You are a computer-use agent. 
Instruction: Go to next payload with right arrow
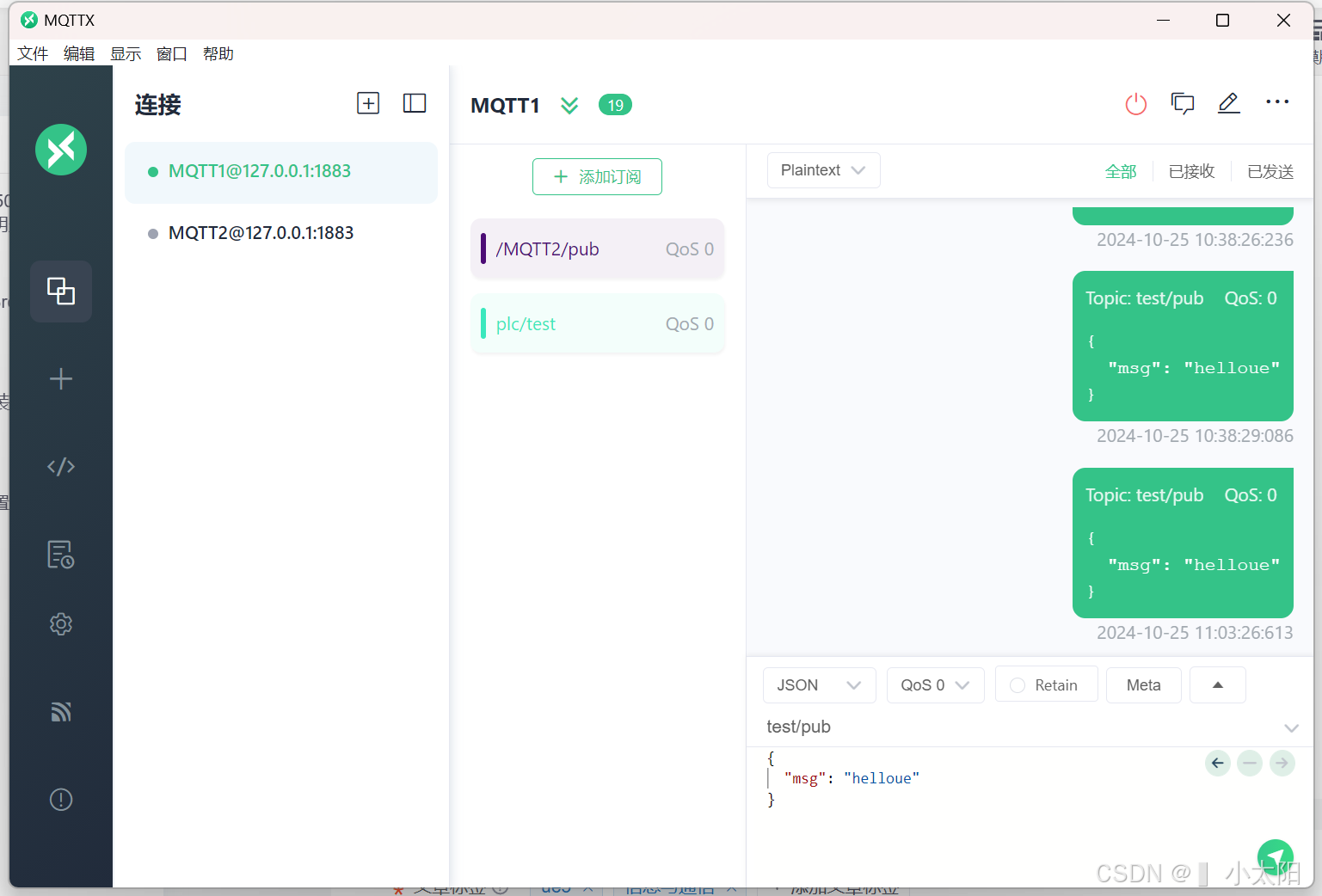coord(1282,763)
